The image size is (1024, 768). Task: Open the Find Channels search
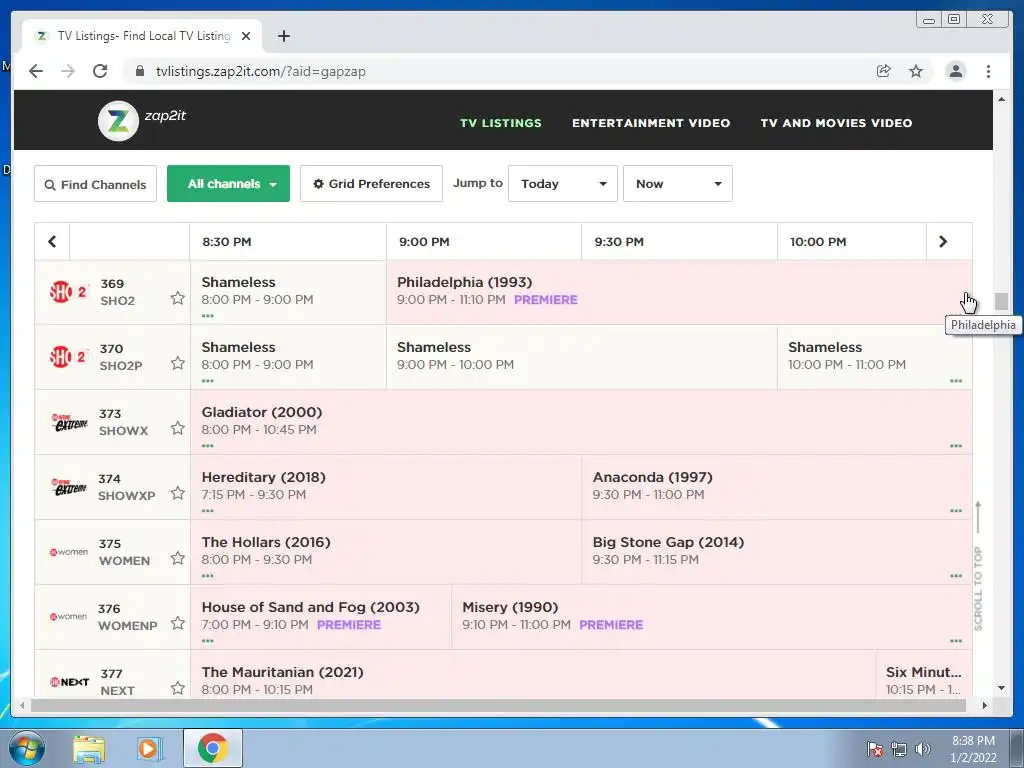coord(95,184)
